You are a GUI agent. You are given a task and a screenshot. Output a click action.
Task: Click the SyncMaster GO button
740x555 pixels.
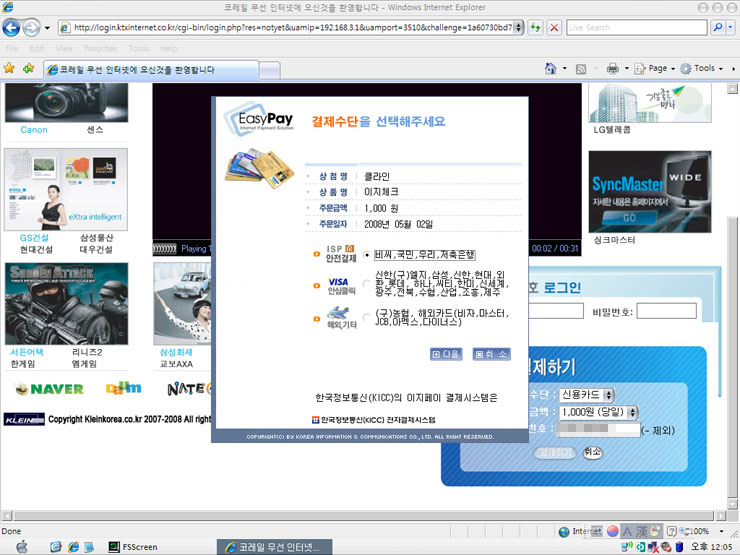tap(630, 218)
